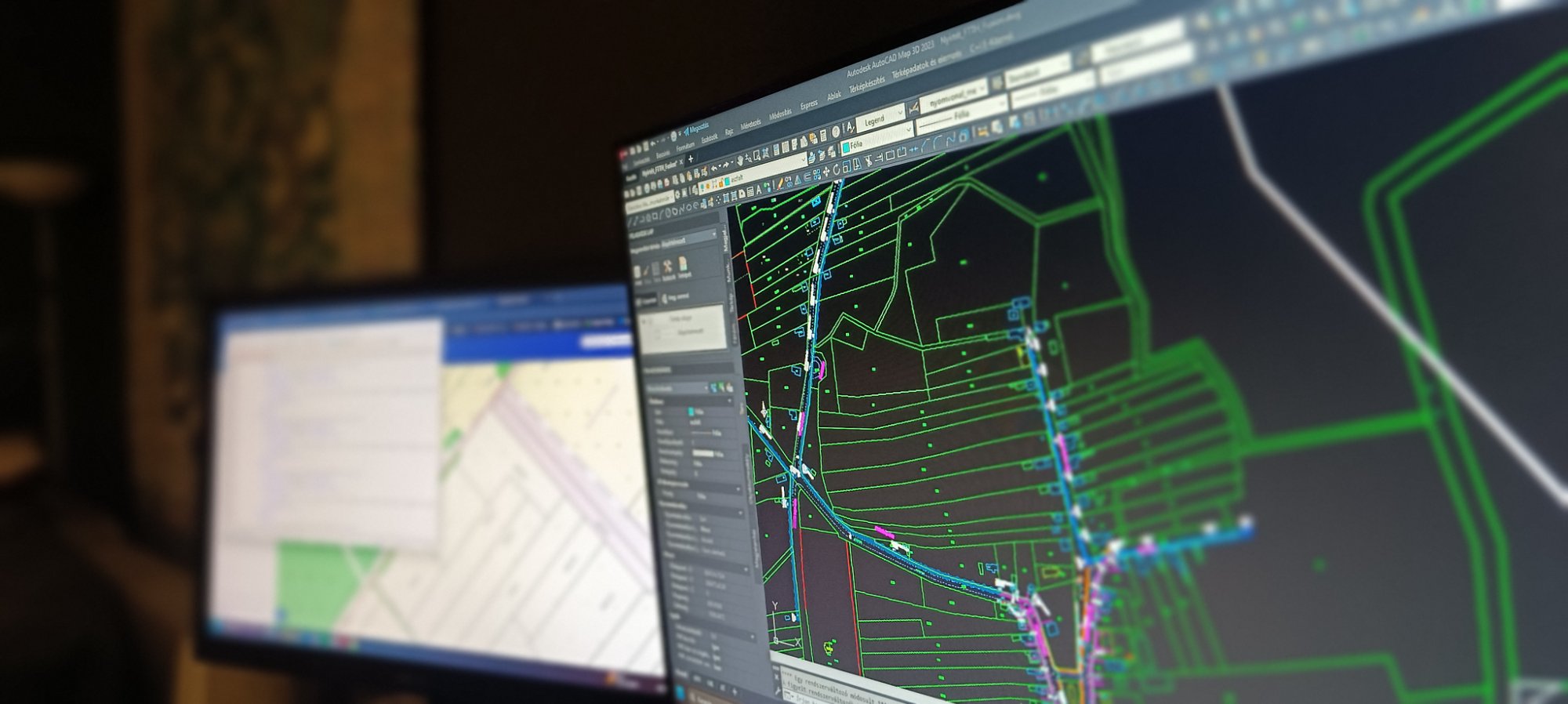Select the Move tool icon

click(825, 170)
